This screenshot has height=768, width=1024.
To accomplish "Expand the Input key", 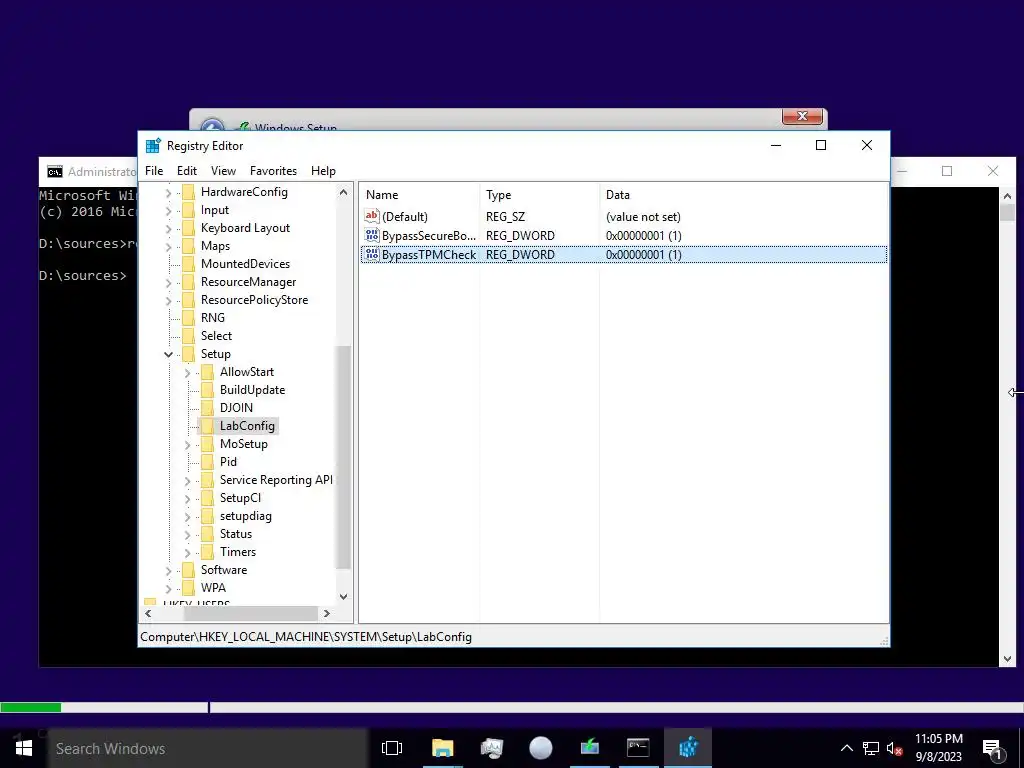I will [168, 210].
